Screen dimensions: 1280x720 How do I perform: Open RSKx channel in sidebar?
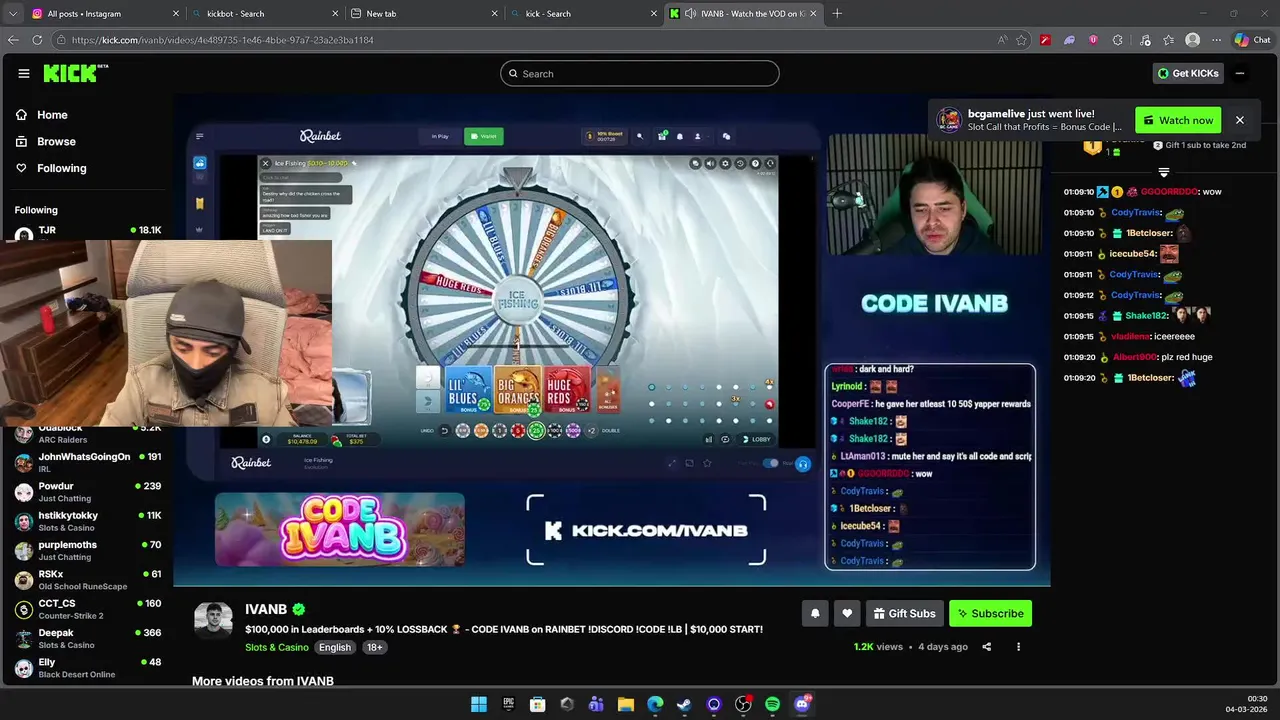tap(88, 579)
